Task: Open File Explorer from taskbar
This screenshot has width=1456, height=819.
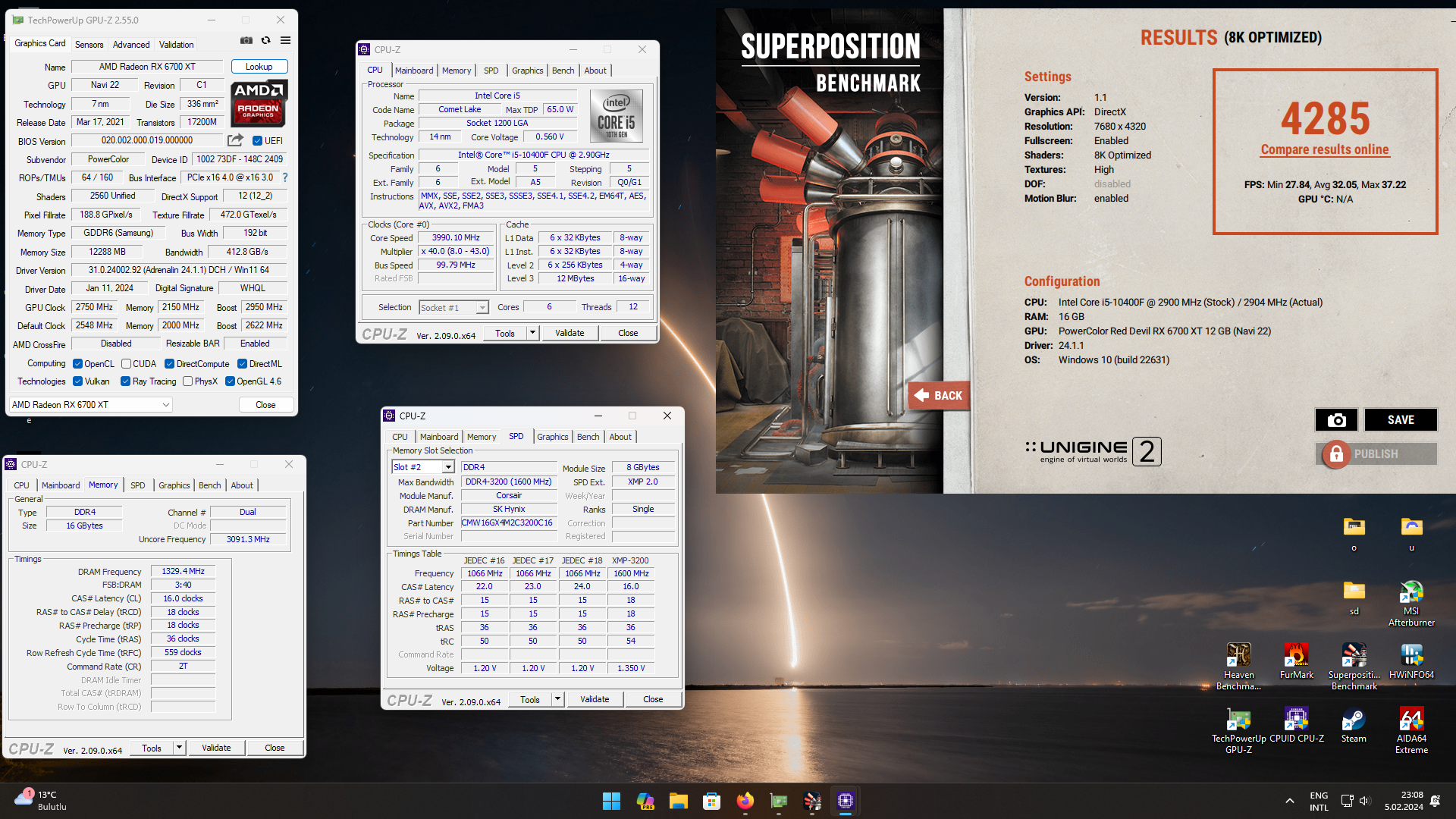Action: [678, 801]
